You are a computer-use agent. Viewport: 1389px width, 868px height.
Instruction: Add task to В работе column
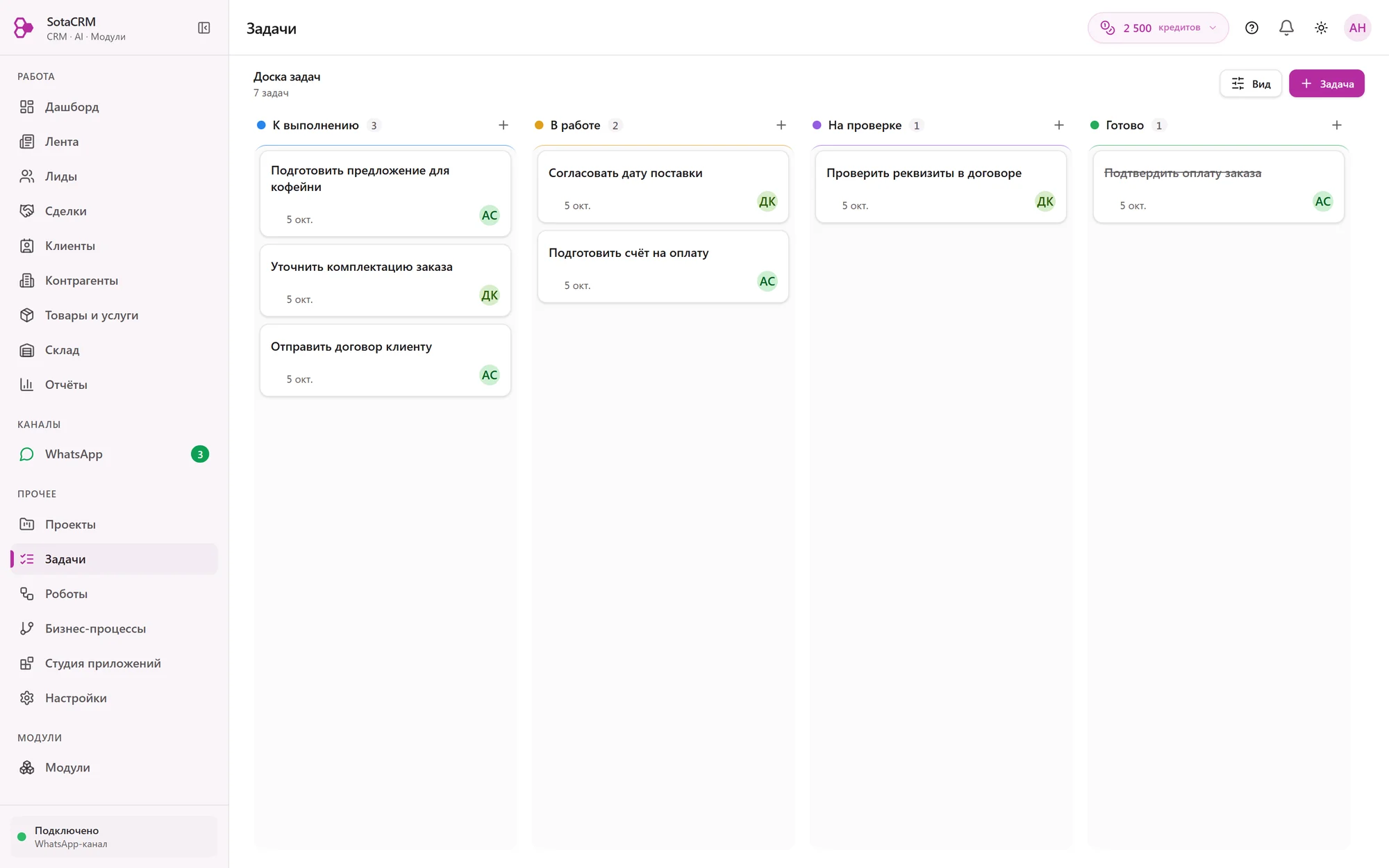[781, 125]
